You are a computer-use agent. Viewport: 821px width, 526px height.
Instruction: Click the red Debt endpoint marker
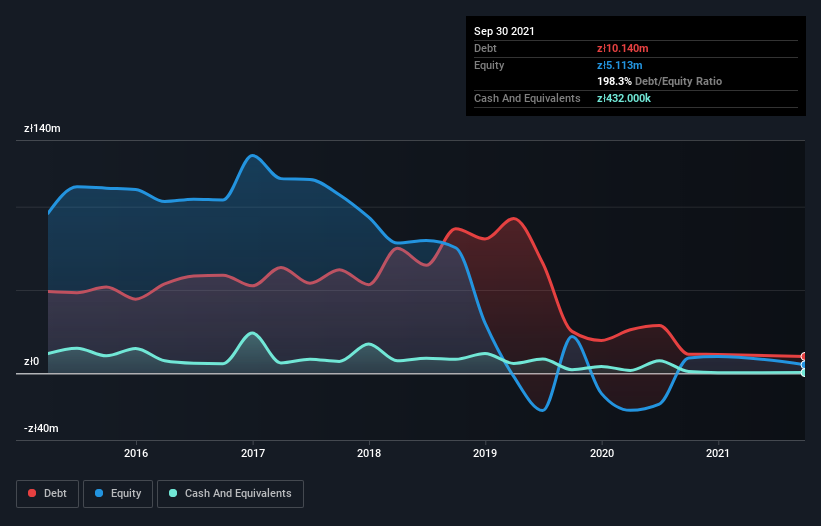(x=804, y=356)
